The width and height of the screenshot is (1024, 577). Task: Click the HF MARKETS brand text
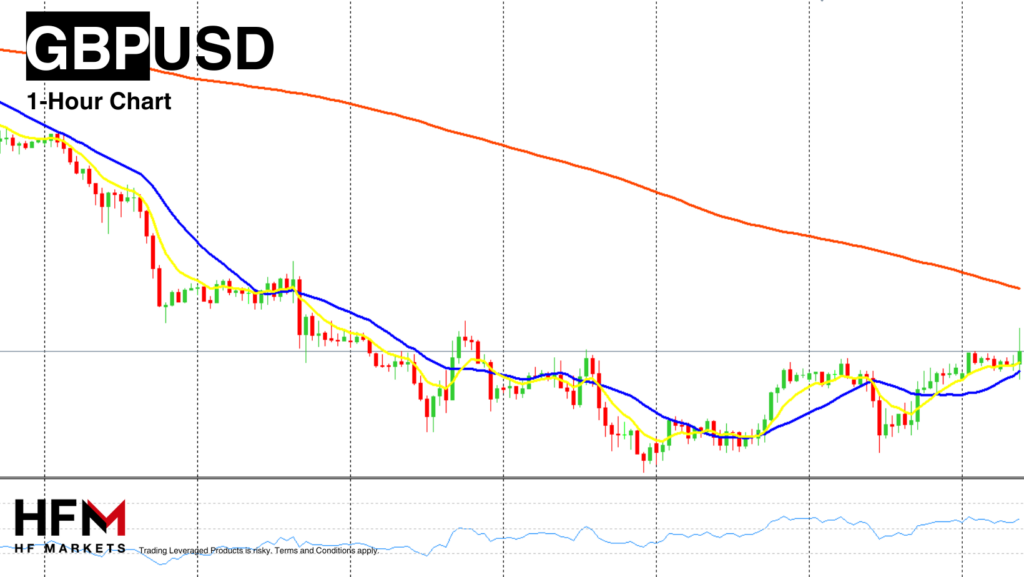click(x=70, y=548)
